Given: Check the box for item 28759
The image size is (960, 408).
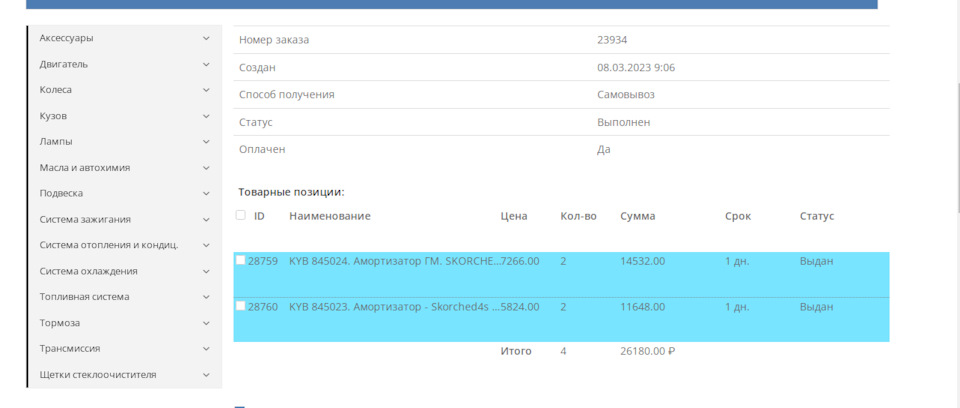Looking at the screenshot, I should [x=241, y=260].
